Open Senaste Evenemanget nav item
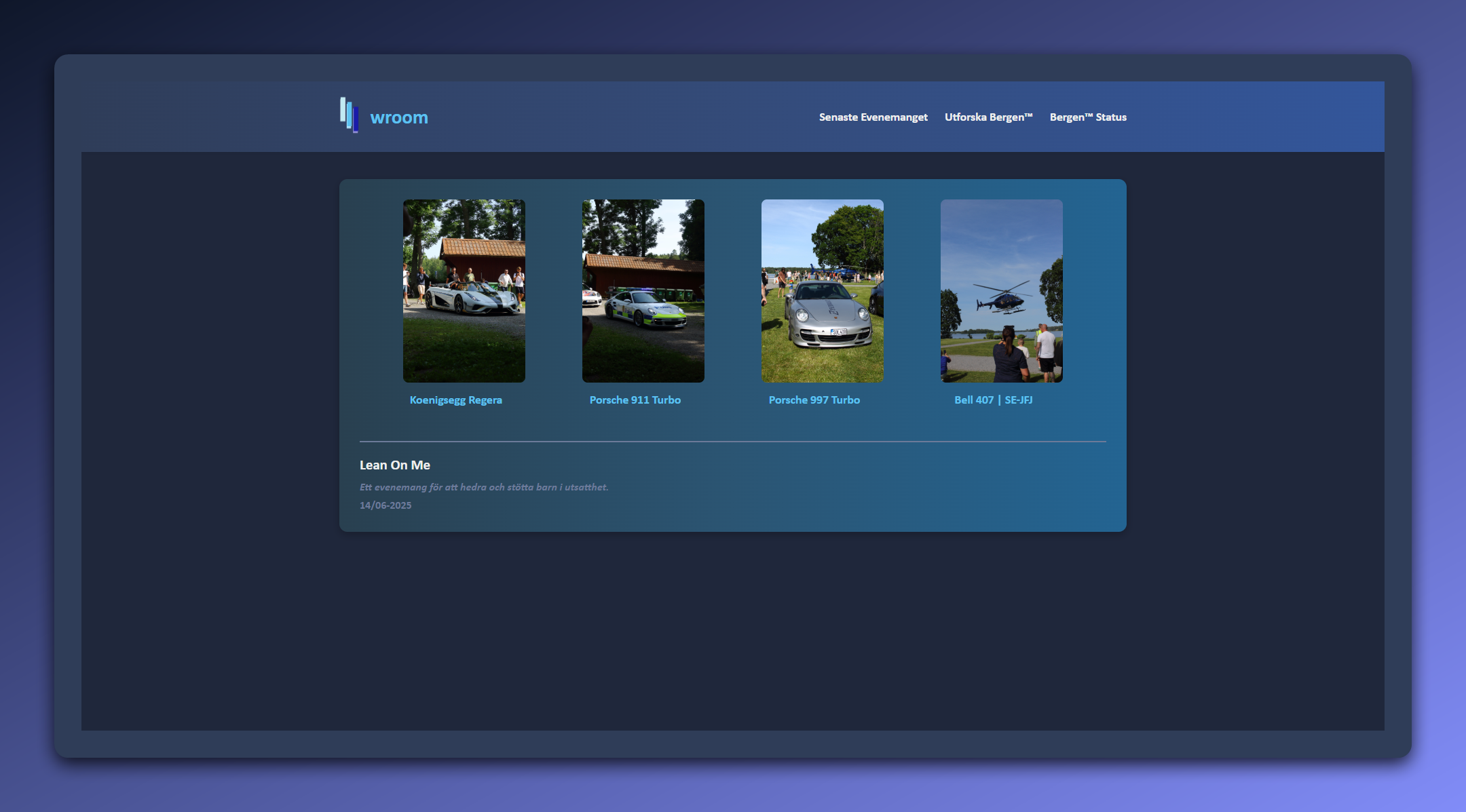 coord(873,117)
